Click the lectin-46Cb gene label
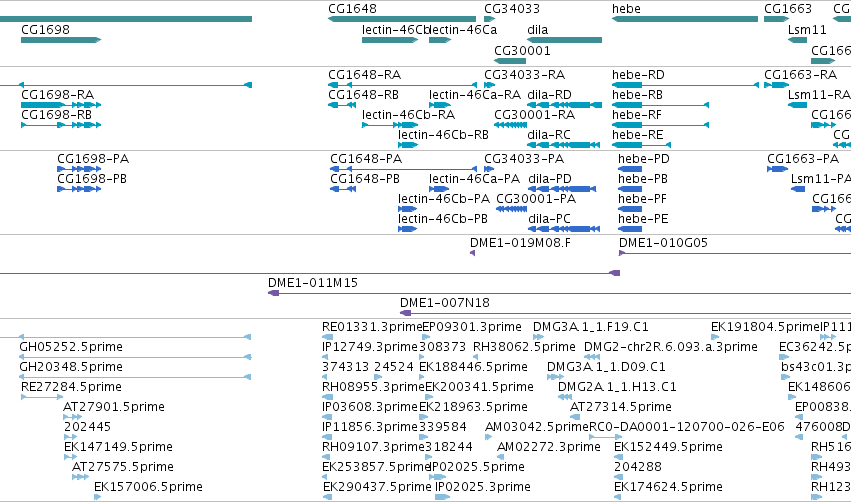 click(x=395, y=29)
